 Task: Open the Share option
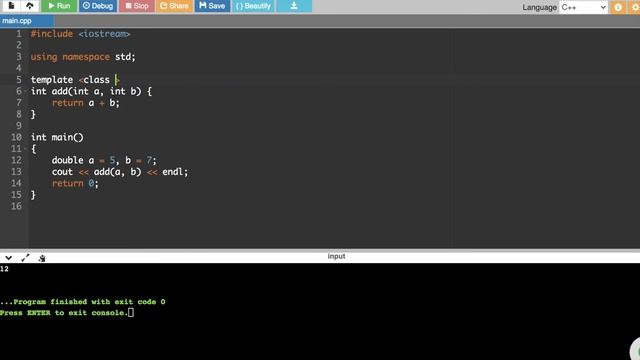point(174,6)
